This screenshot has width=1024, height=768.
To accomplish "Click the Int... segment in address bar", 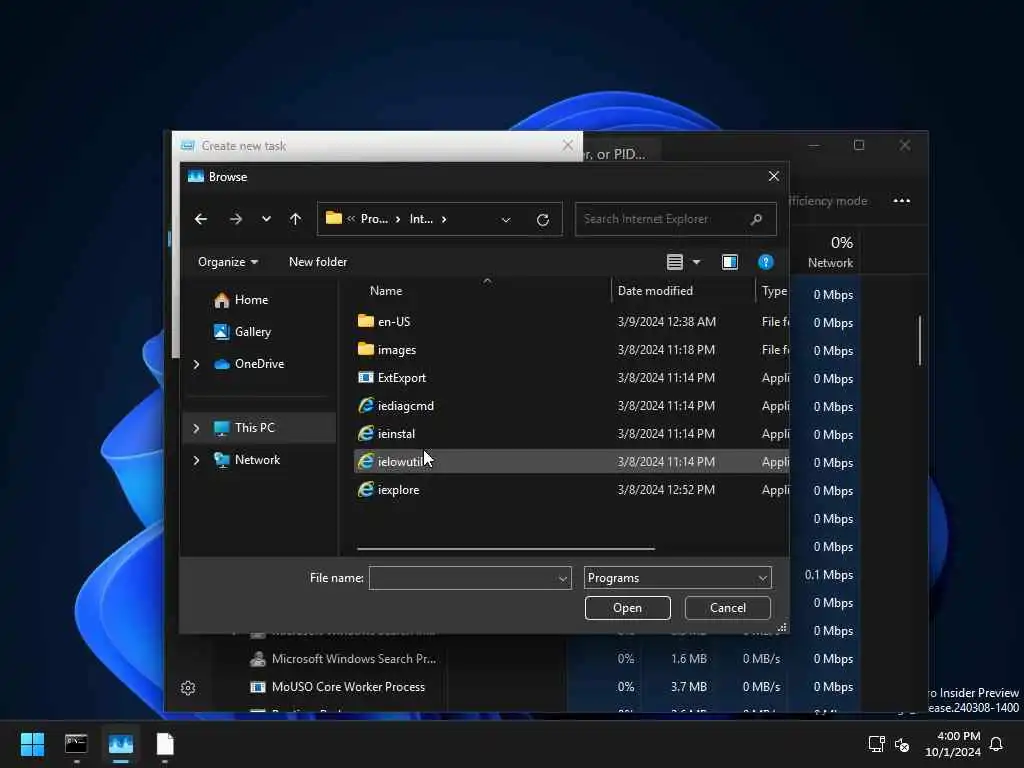I will click(421, 219).
